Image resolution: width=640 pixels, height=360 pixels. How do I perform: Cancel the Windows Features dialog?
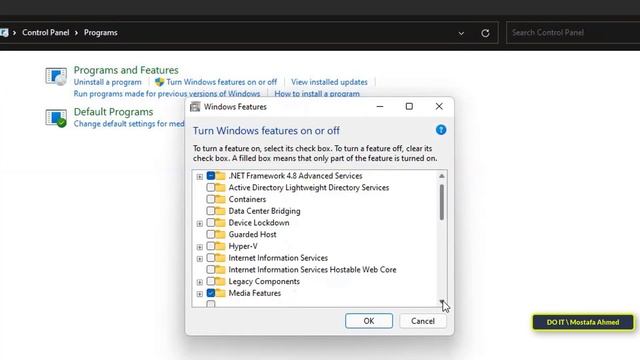(422, 321)
